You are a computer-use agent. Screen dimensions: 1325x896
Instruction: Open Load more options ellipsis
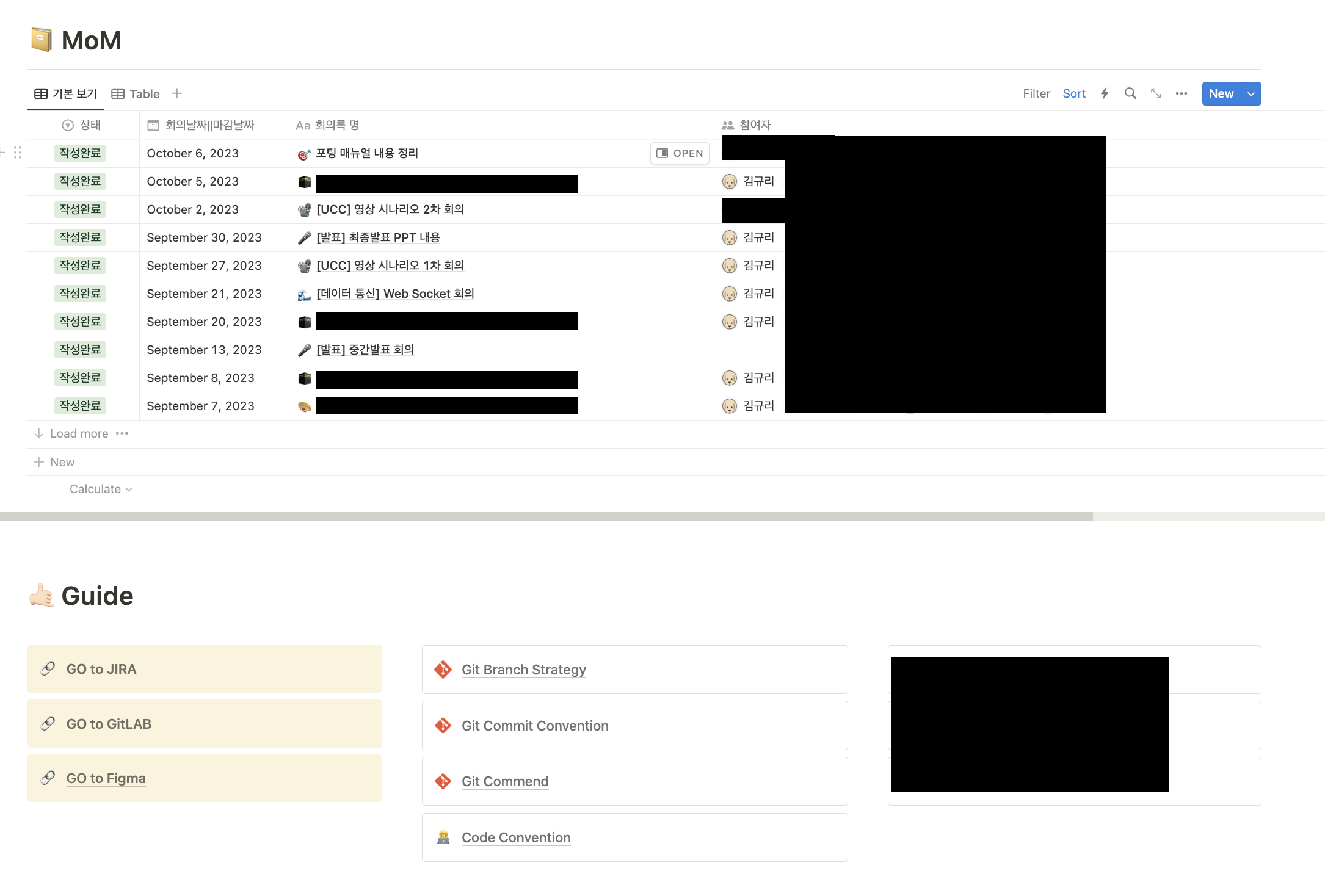[122, 433]
